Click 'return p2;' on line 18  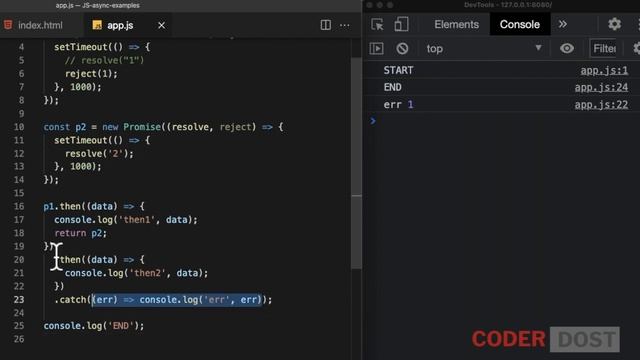80,233
